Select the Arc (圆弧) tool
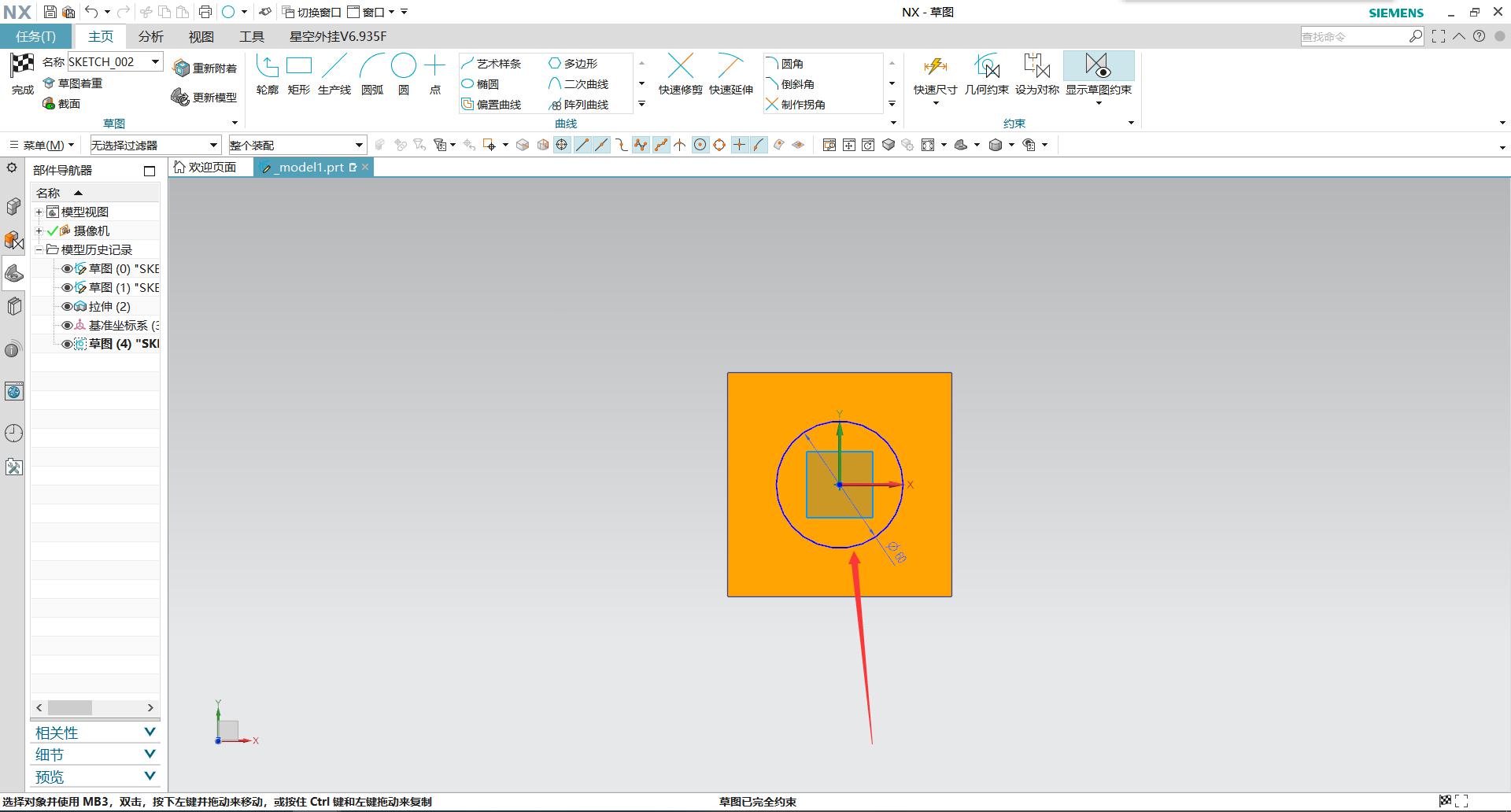1511x812 pixels. click(372, 76)
